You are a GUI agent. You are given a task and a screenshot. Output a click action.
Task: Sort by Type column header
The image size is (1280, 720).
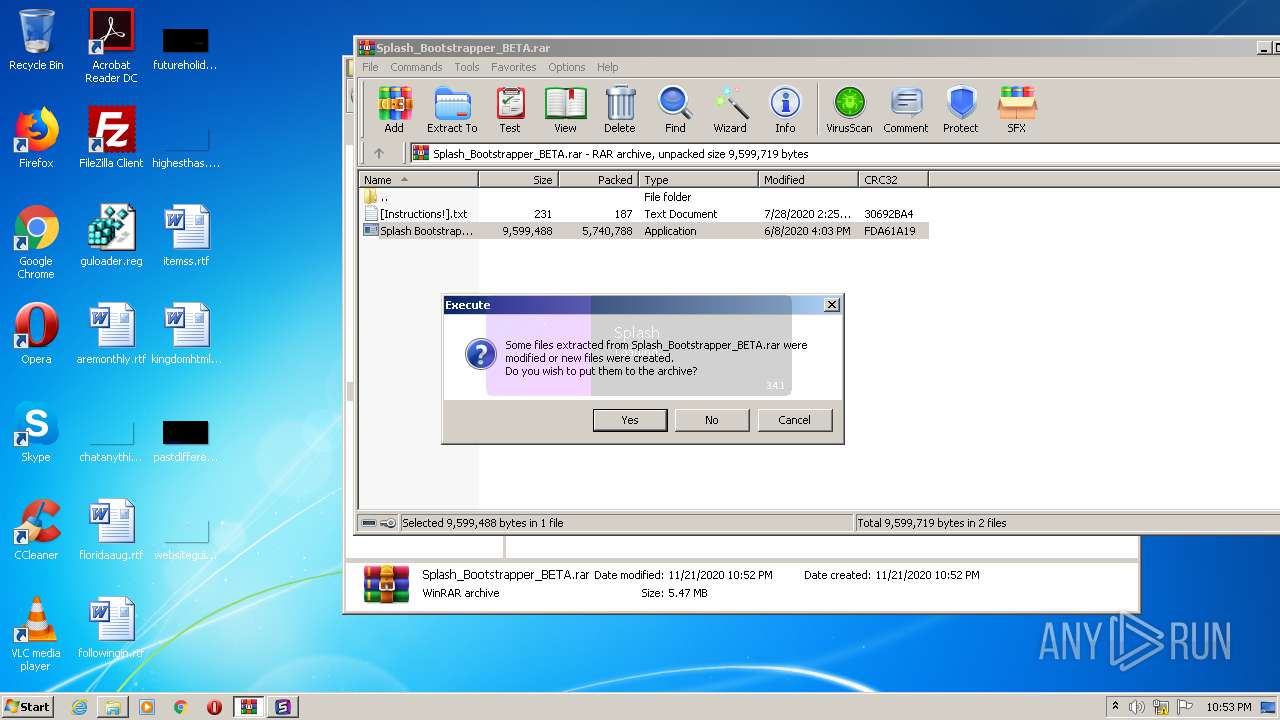[x=698, y=180]
